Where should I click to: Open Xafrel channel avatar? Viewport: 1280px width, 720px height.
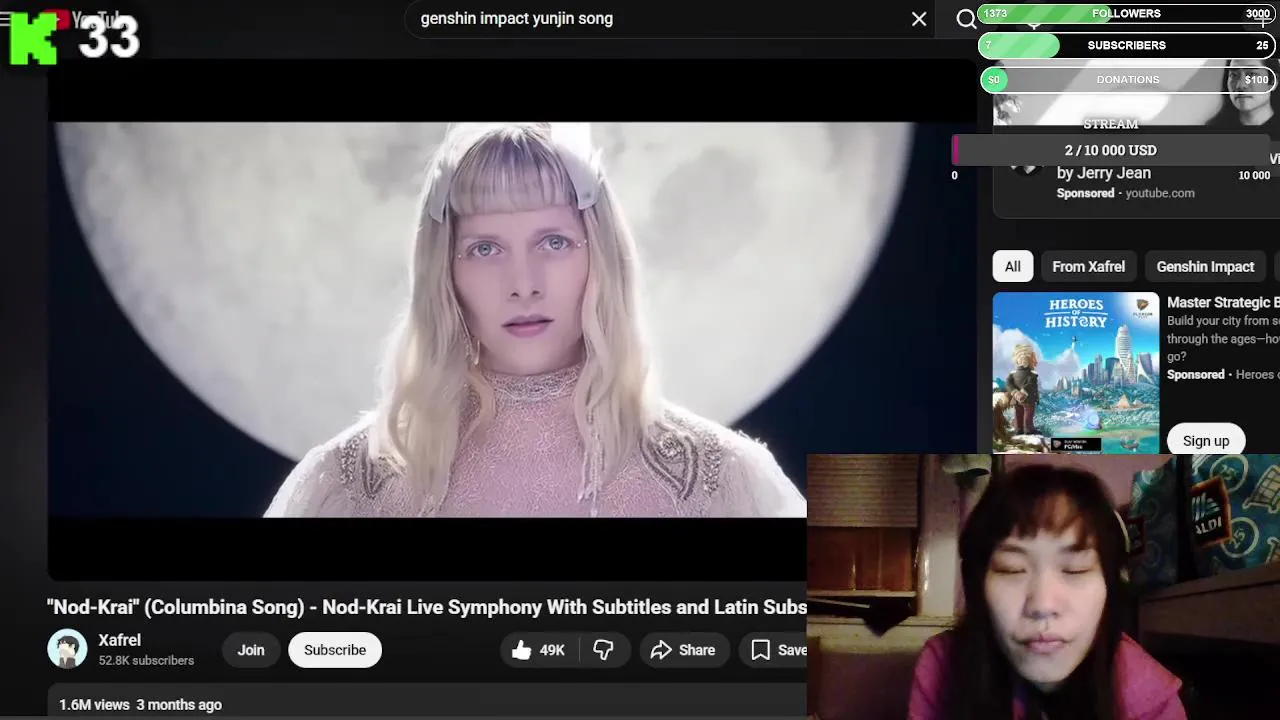pos(67,649)
